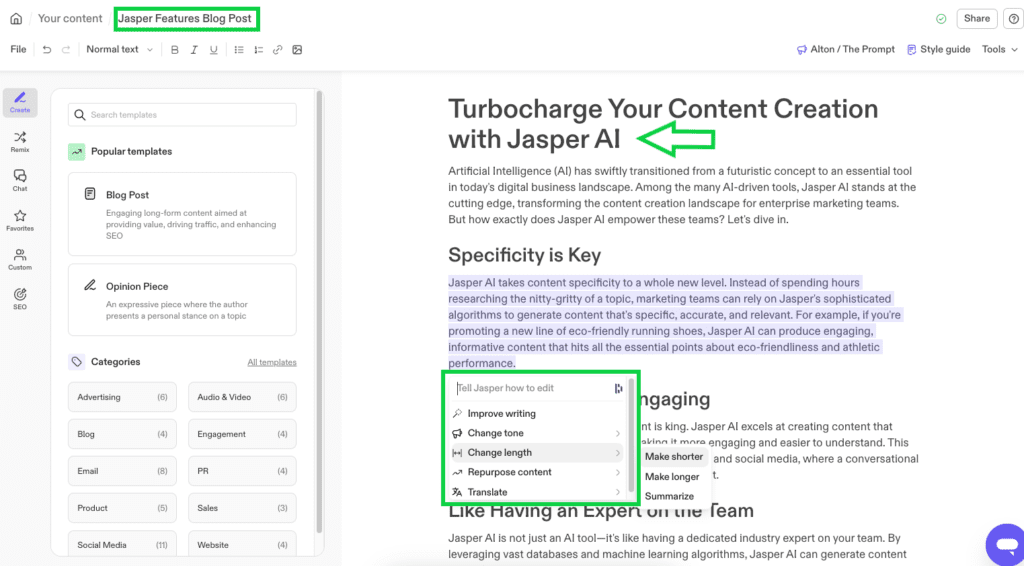Open Alton / The Prompt brand voice
This screenshot has height=566, width=1024.
click(x=846, y=50)
